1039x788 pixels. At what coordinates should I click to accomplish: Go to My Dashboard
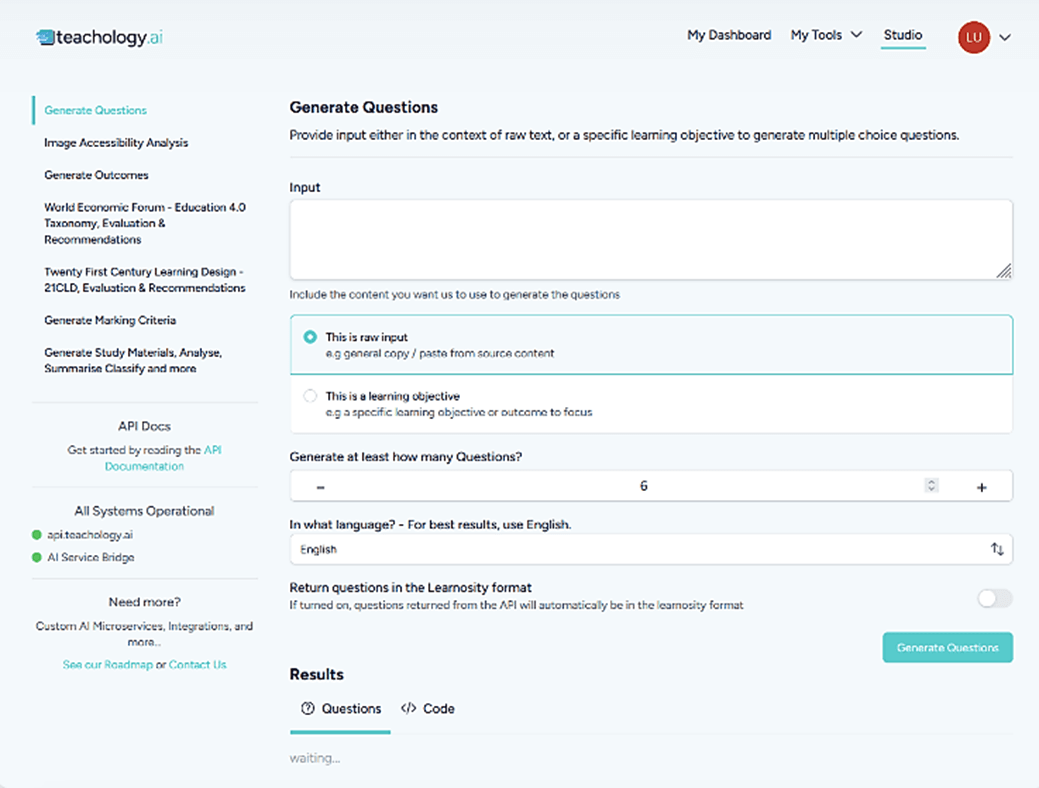coord(729,35)
